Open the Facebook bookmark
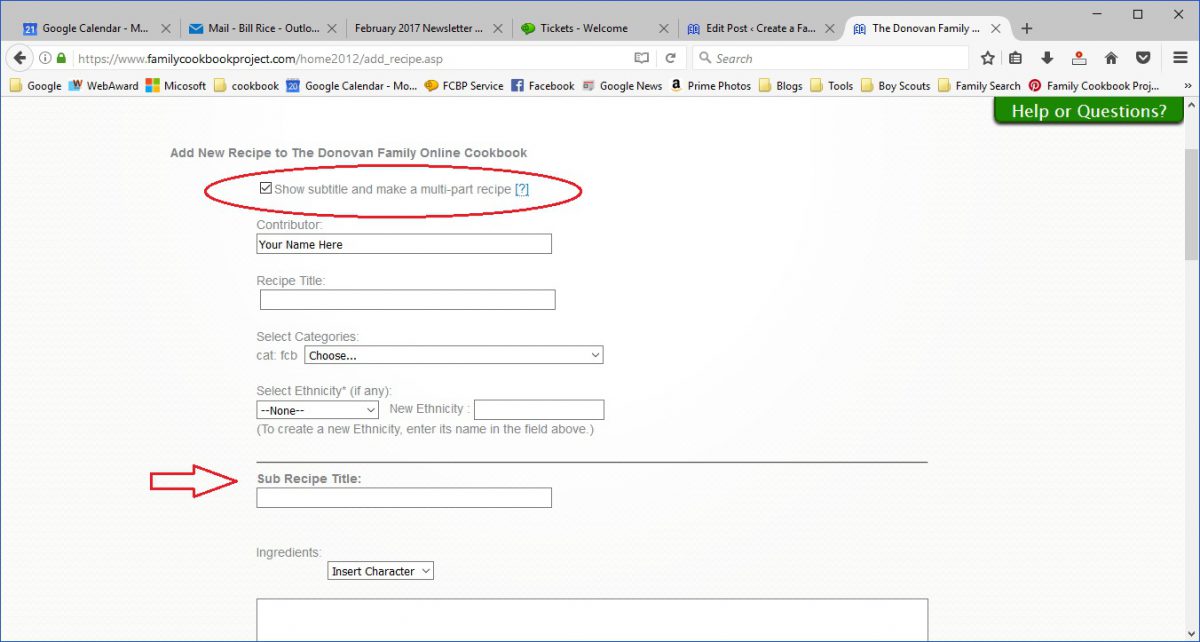This screenshot has height=642, width=1200. coord(543,86)
